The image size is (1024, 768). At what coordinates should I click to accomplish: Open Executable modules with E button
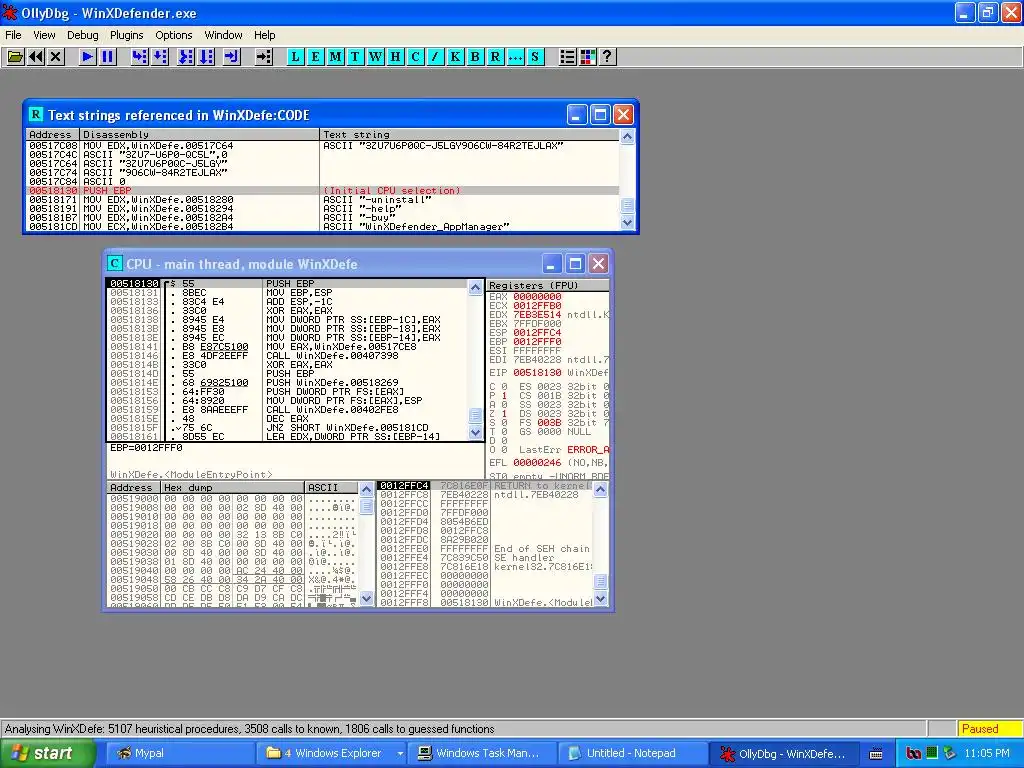[315, 57]
